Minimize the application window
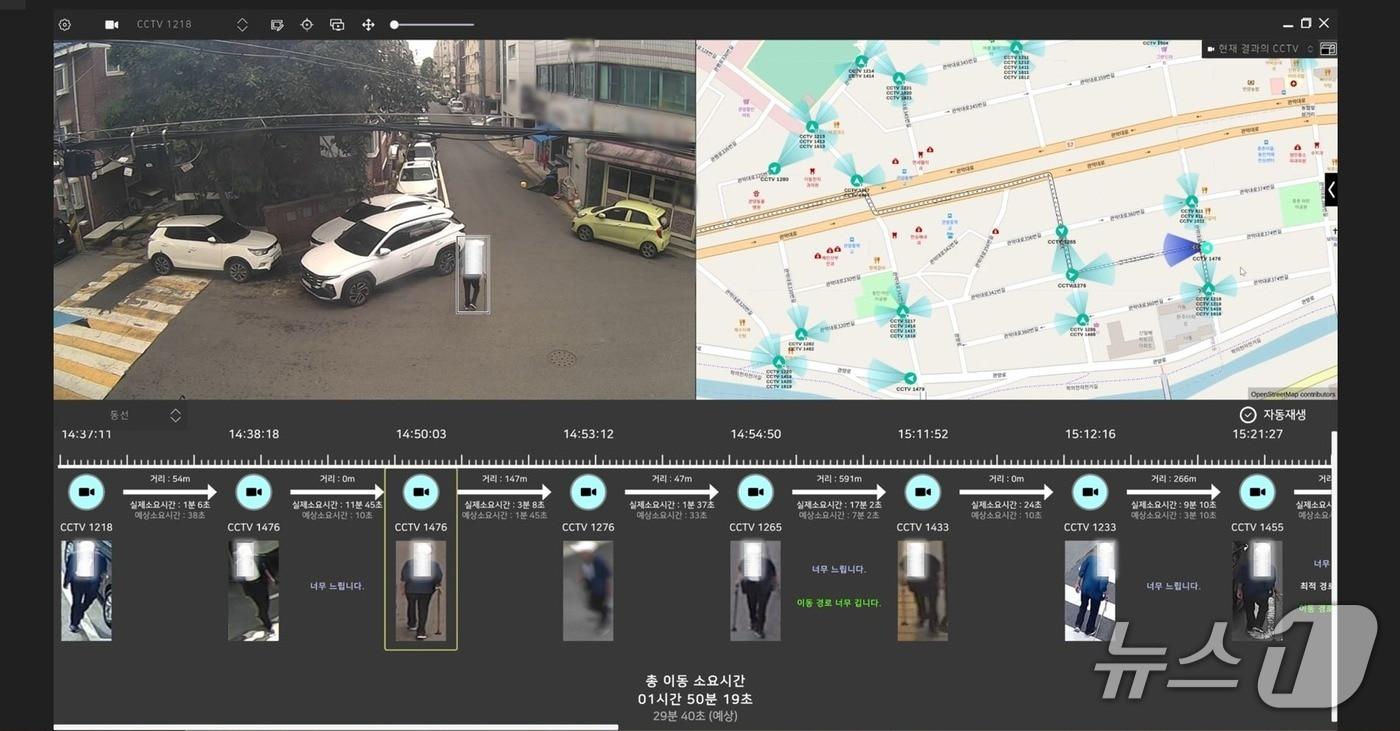This screenshot has width=1400, height=731. (x=1288, y=24)
